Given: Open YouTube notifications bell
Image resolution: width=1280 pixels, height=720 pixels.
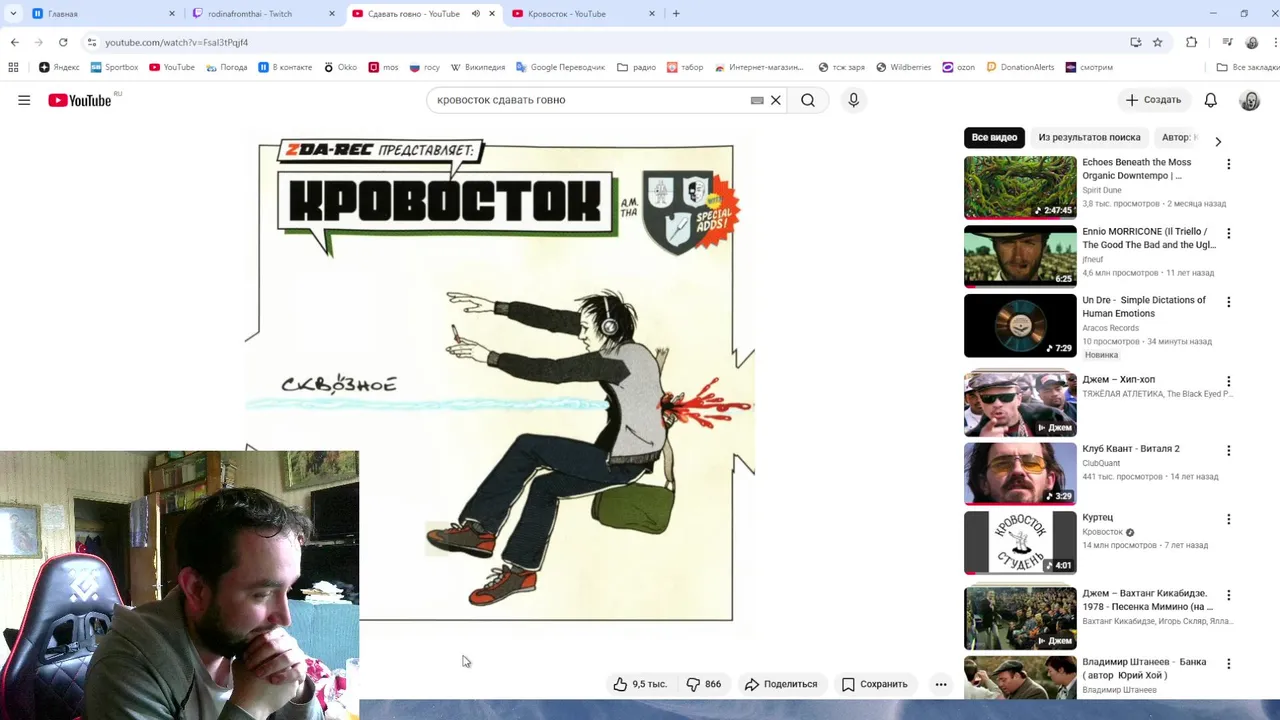Looking at the screenshot, I should coord(1210,100).
